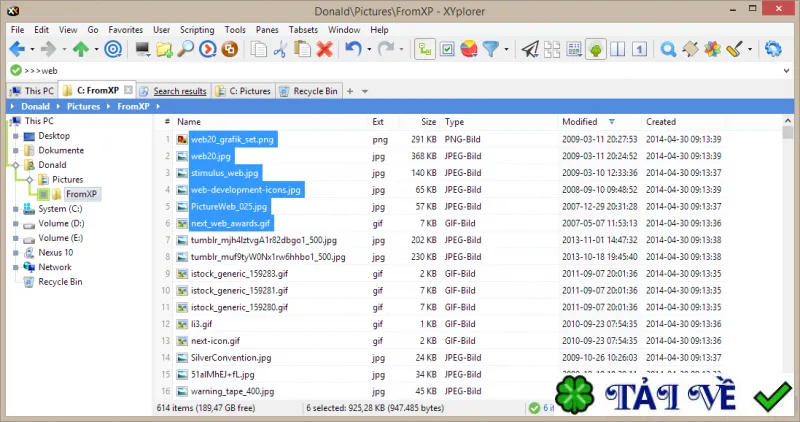The image size is (800, 422).
Task: Click the paintbrush cleanup icon
Action: pos(734,49)
